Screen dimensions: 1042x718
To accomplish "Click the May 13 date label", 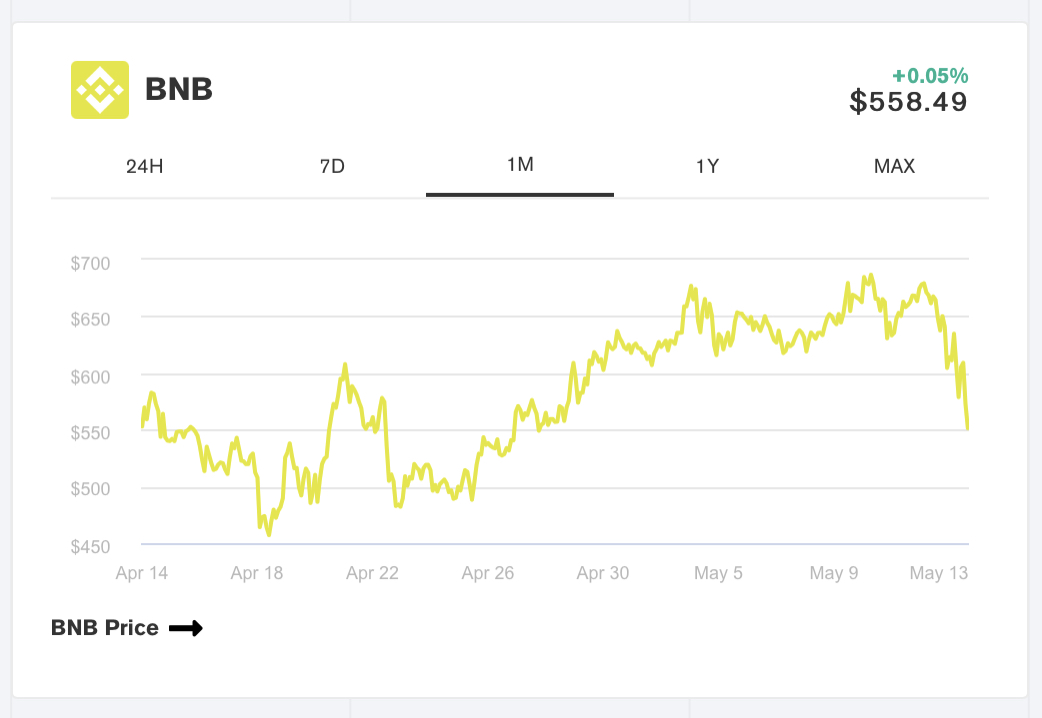I will coord(938,573).
